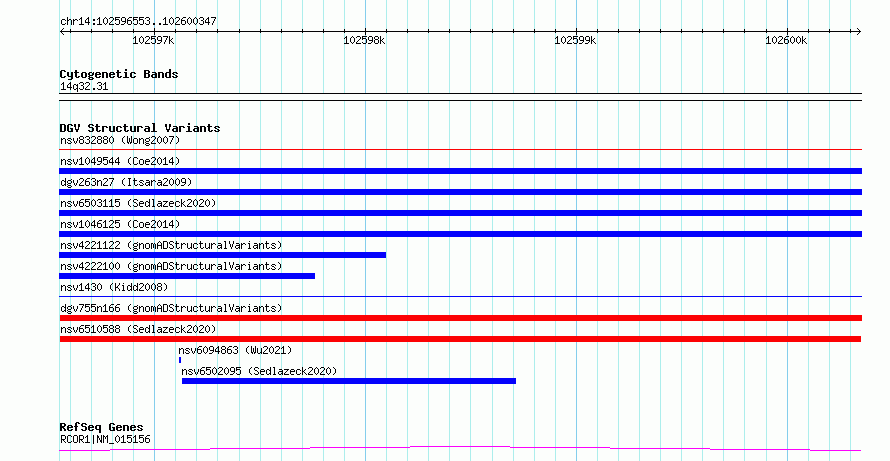
Task: Open nsv6094863 (Wu2021) label
Action: (235, 350)
